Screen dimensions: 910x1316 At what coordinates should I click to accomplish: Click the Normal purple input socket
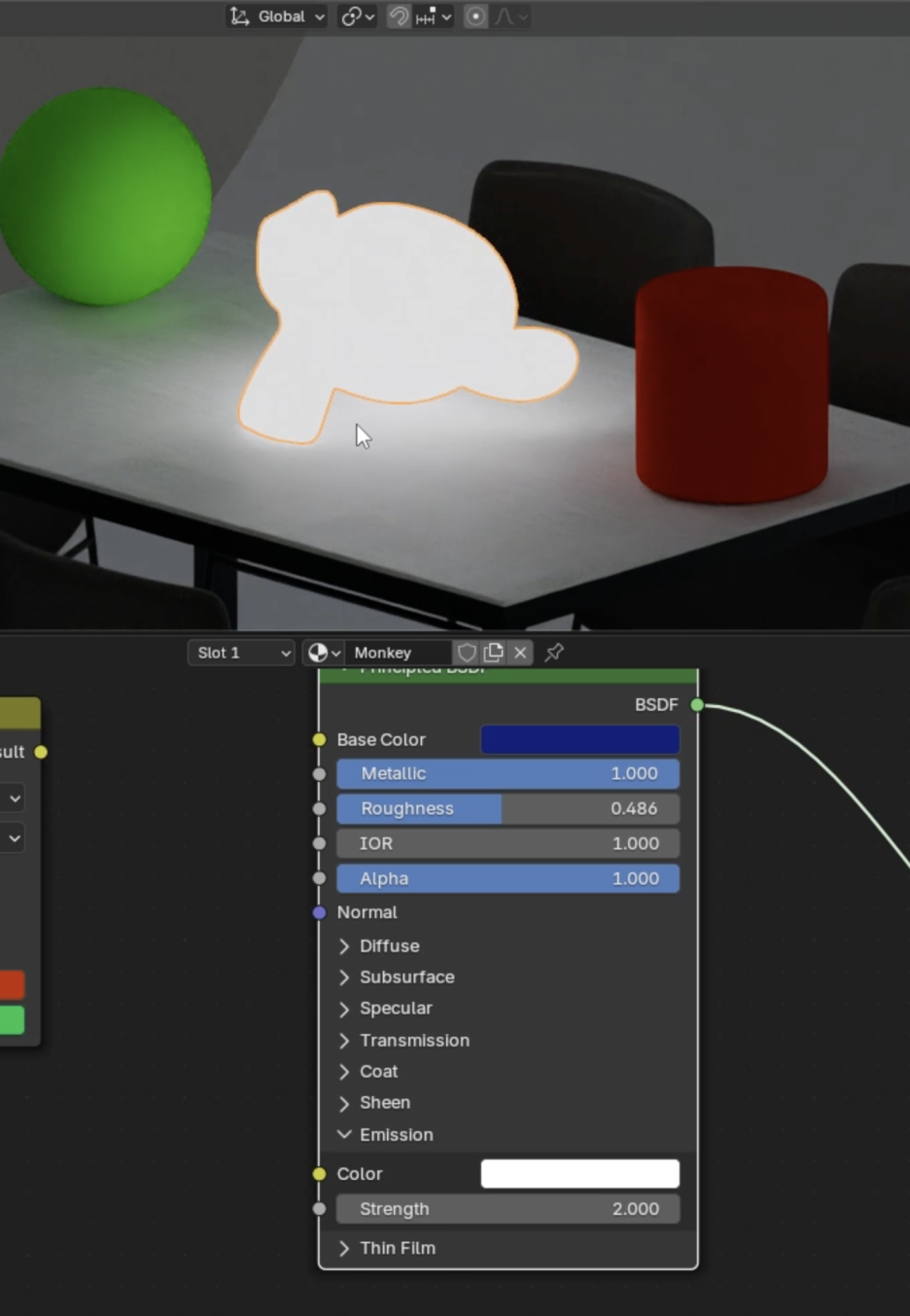coord(319,912)
